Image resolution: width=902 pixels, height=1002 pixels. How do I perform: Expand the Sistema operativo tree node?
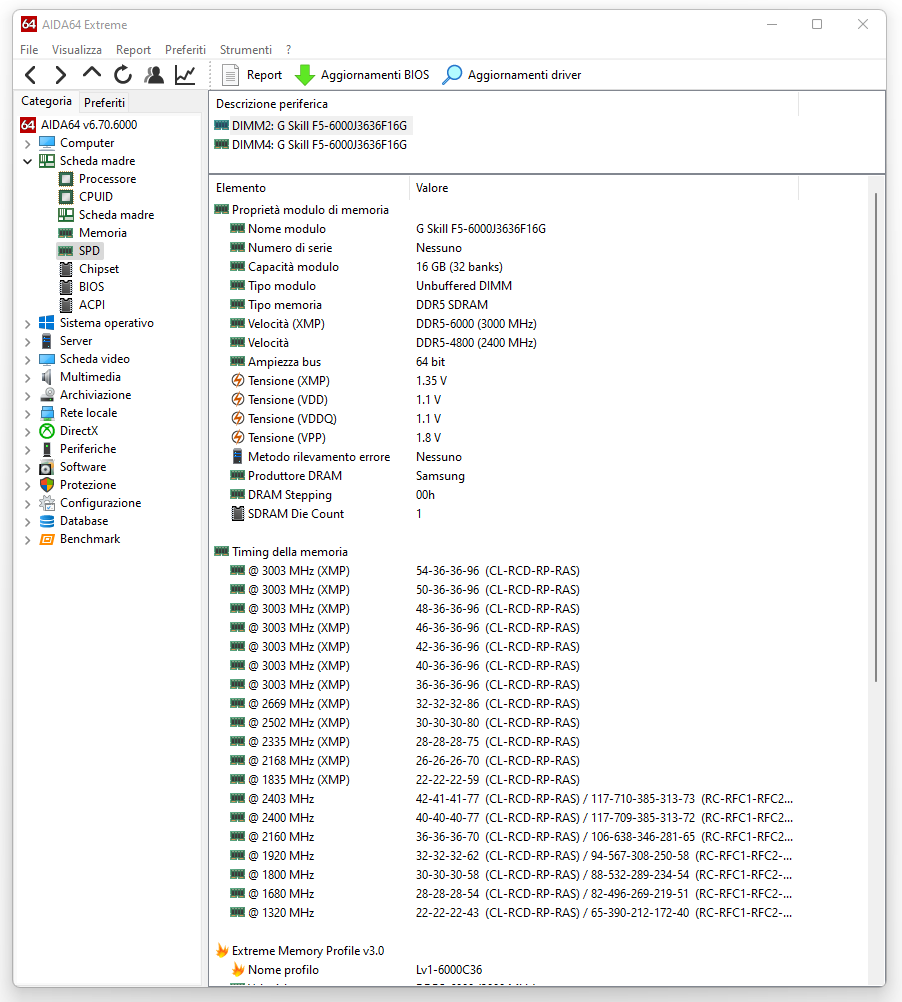27,324
